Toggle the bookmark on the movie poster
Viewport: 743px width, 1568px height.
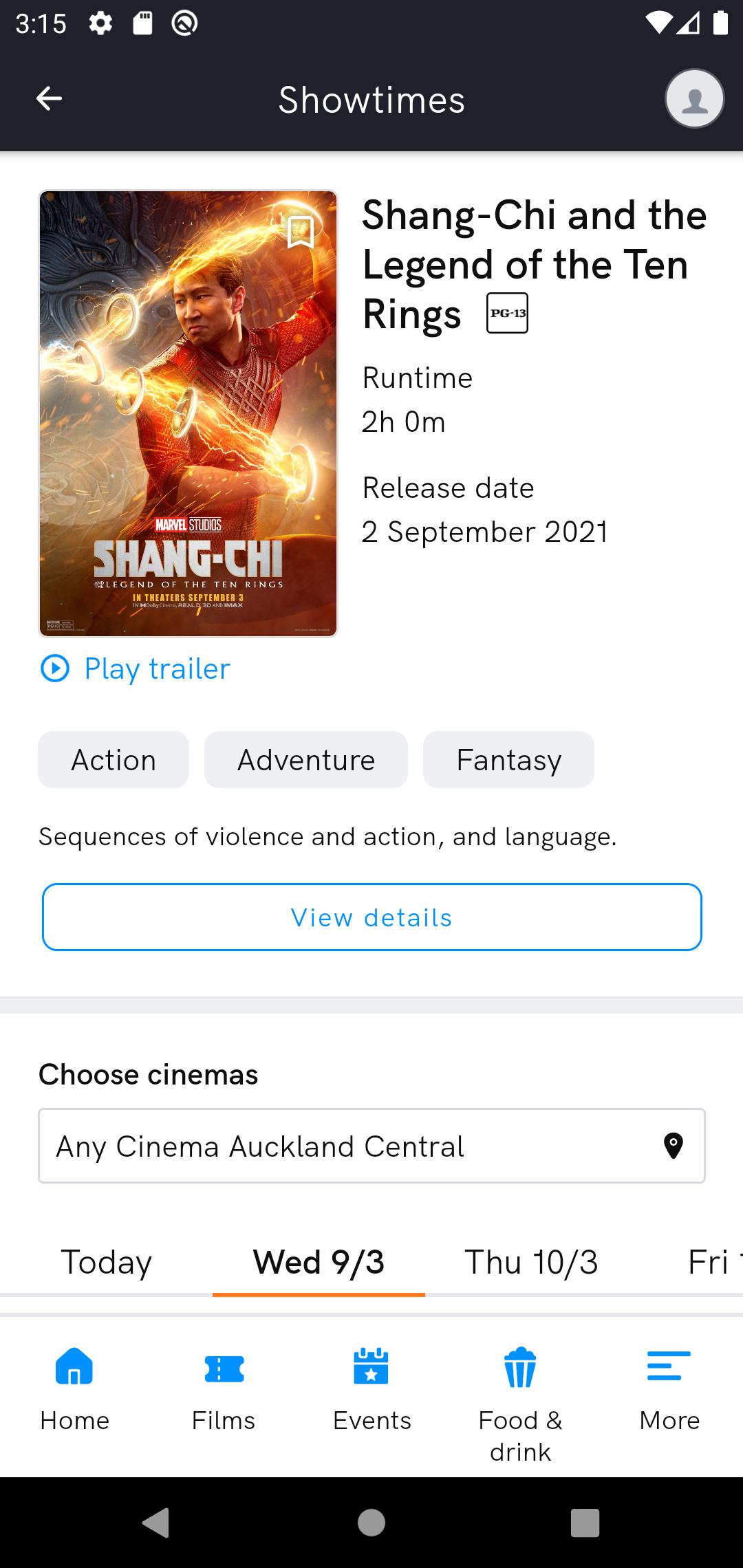300,232
